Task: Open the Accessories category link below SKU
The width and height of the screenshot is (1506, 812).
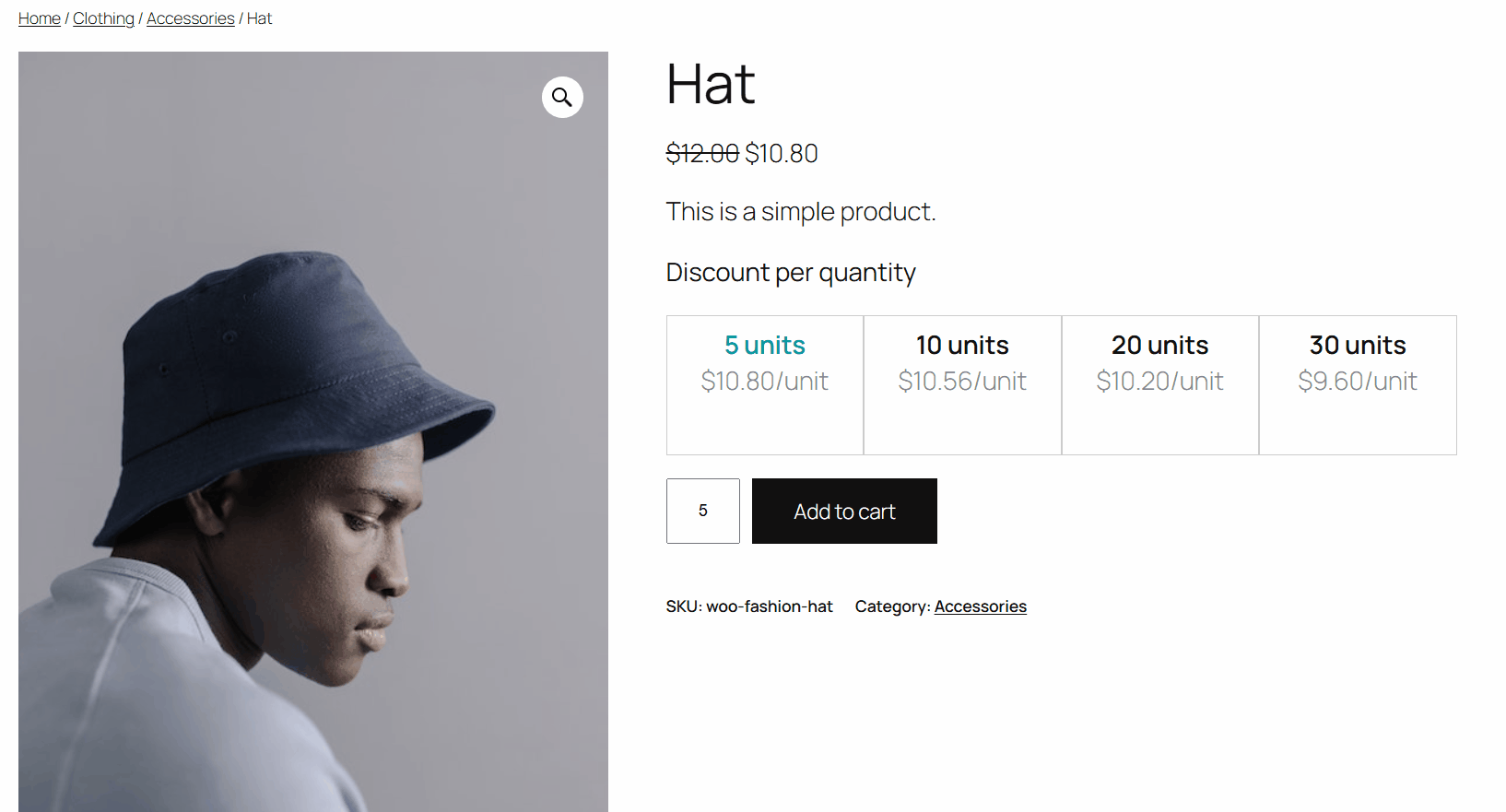Action: [x=980, y=606]
